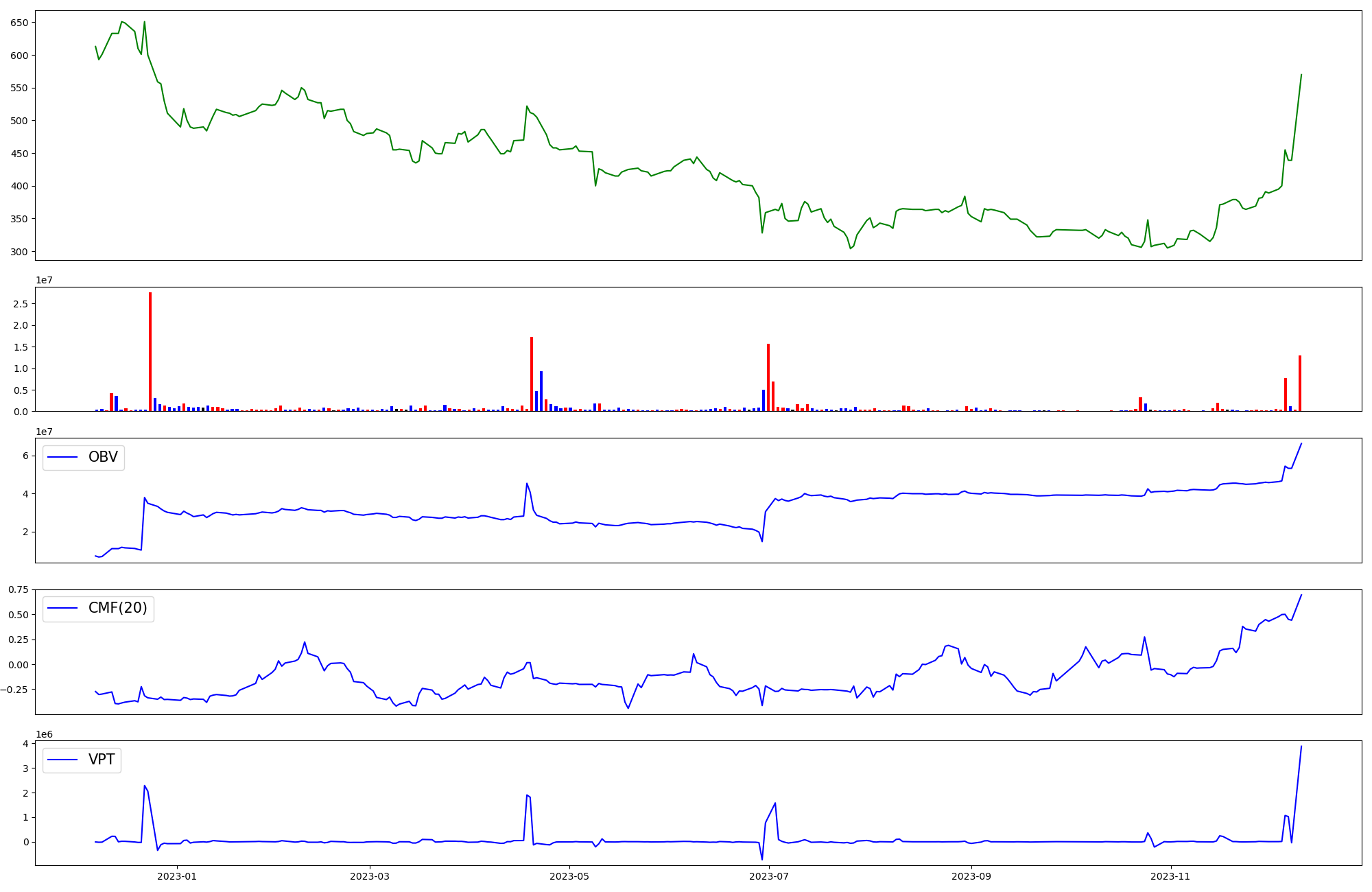Click the 650 tick label on price axis
The width and height of the screenshot is (1372, 892).
[19, 23]
